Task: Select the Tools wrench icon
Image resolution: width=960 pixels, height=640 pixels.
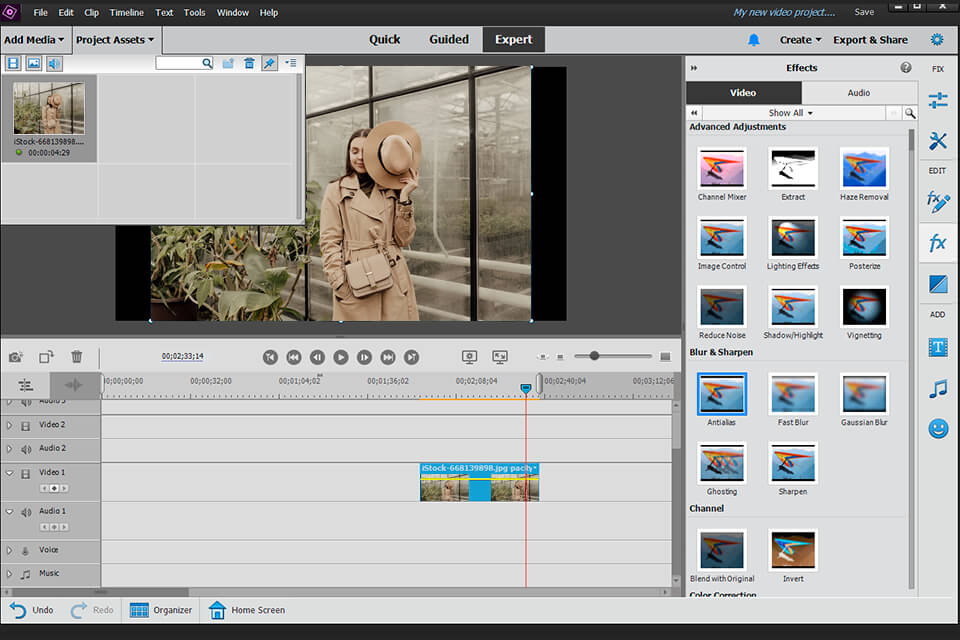Action: pyautogui.click(x=937, y=141)
